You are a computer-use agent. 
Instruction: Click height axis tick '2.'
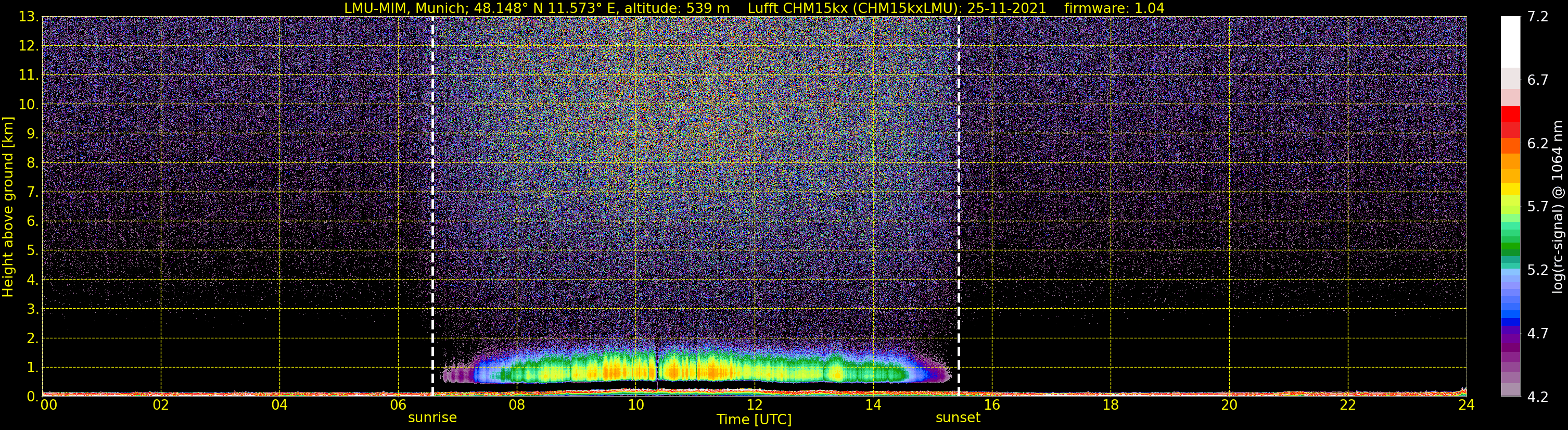click(x=33, y=339)
